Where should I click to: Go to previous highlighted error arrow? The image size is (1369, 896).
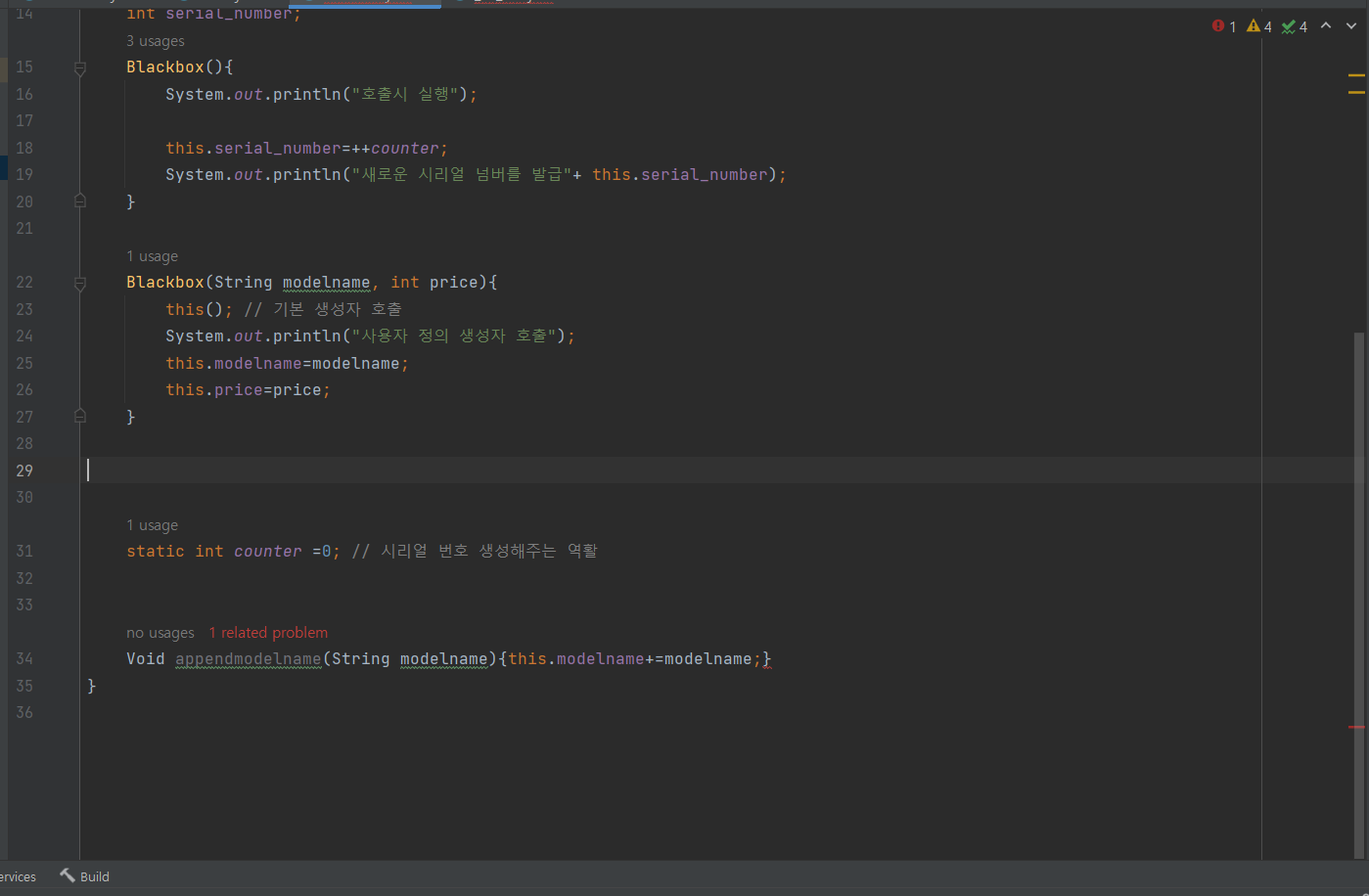pyautogui.click(x=1326, y=26)
